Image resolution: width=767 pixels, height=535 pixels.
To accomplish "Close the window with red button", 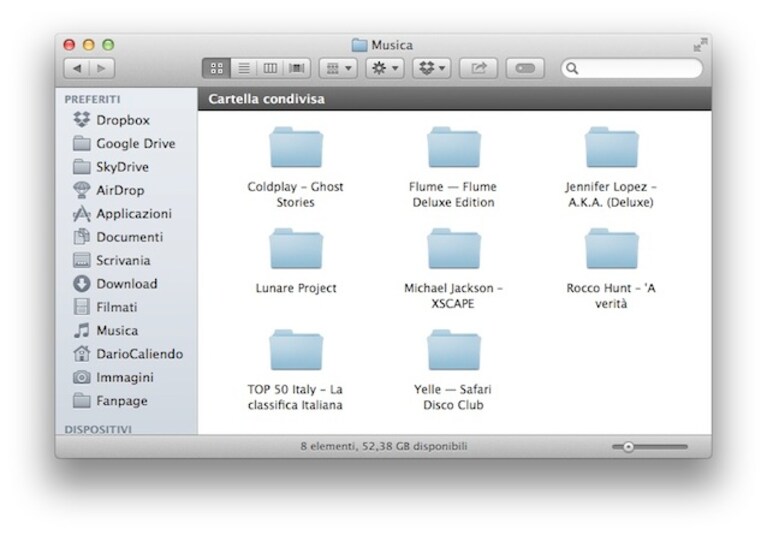I will point(69,45).
